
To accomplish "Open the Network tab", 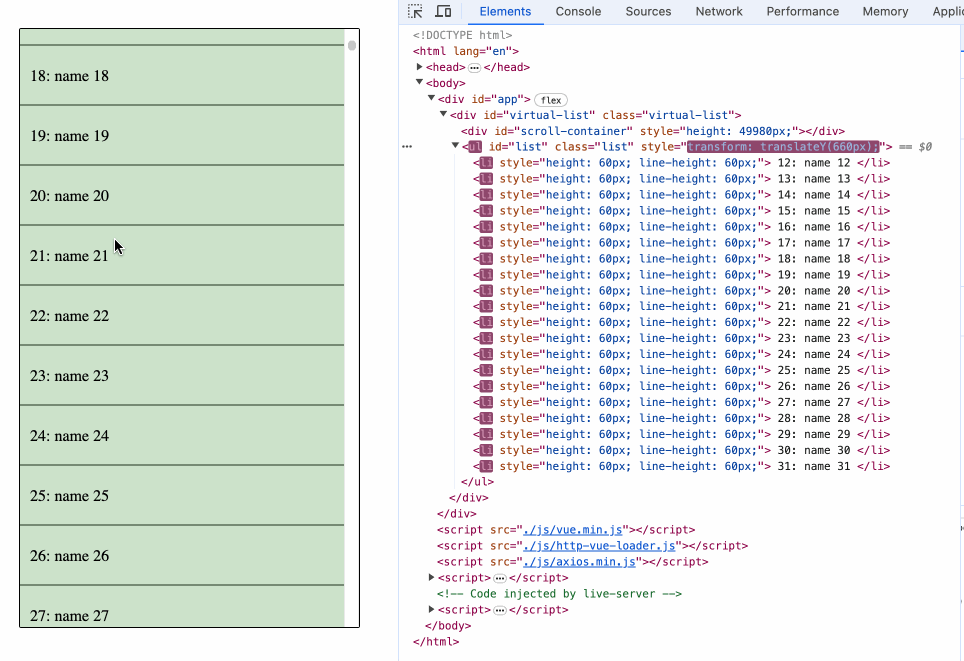I will [718, 11].
